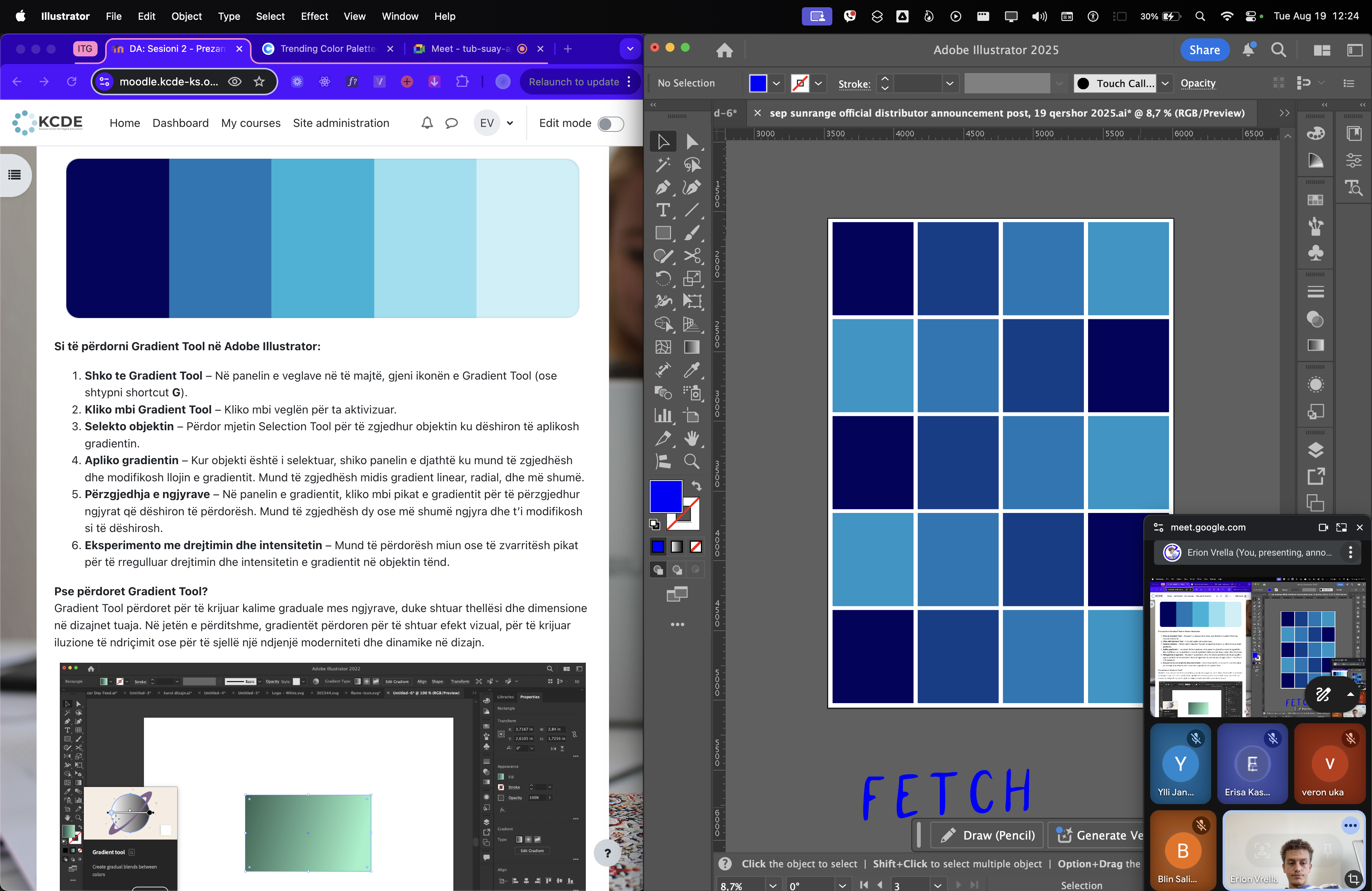The image size is (1372, 891).
Task: Open stroke weight dropdown
Action: tap(949, 83)
